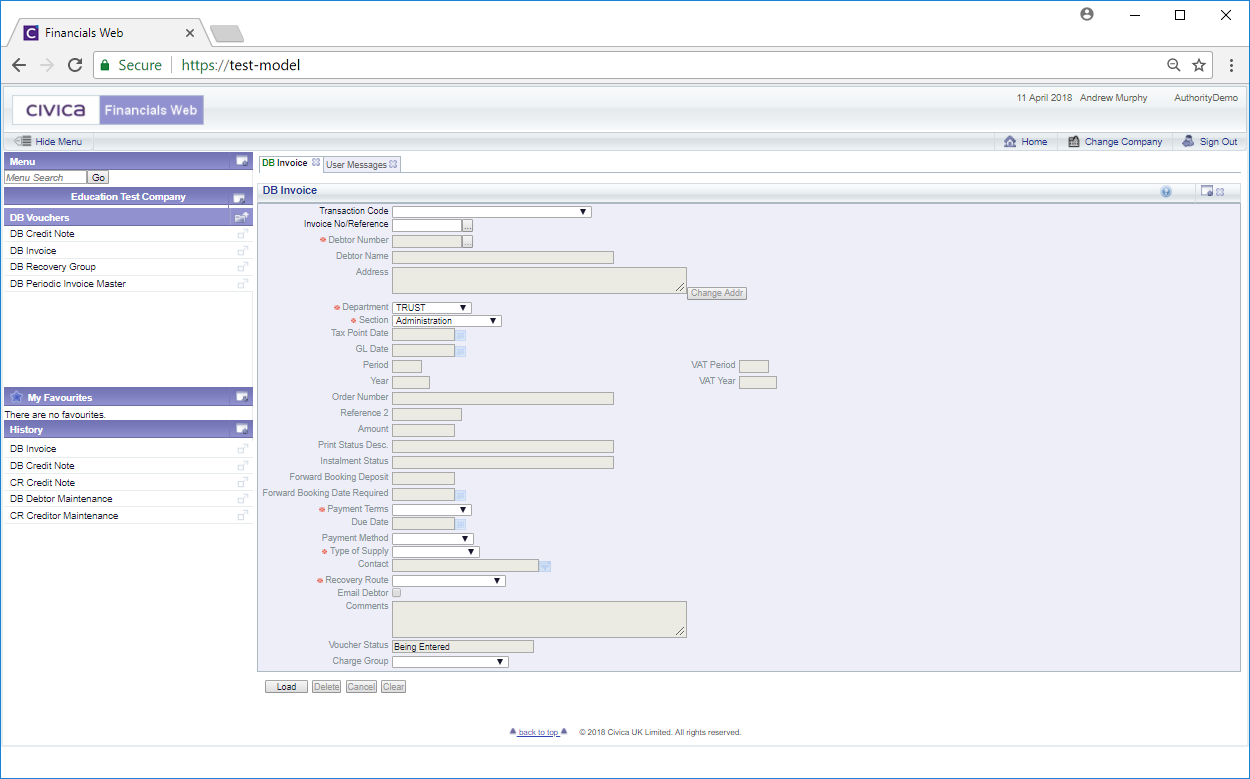Tick the Email Debtor checkbox
Image resolution: width=1250 pixels, height=779 pixels.
397,593
